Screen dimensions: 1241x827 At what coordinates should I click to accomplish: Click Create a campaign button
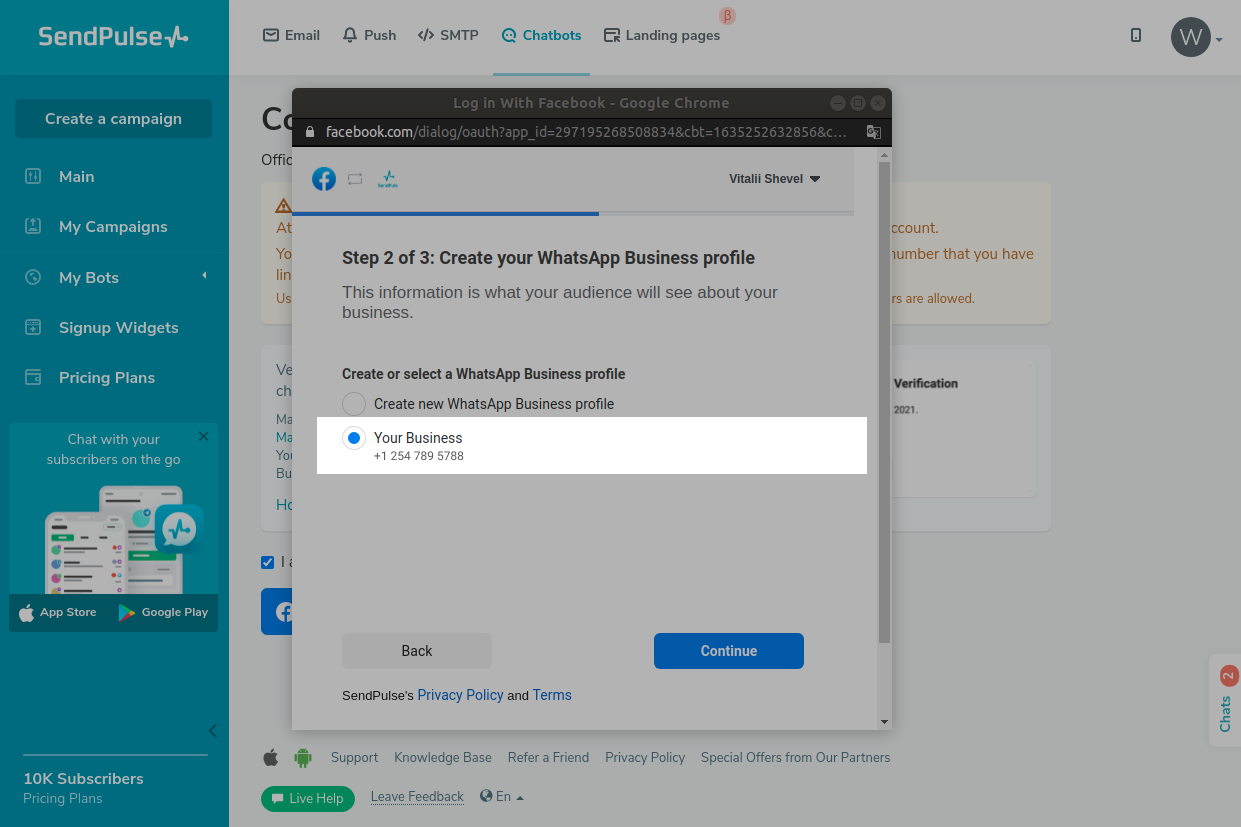pos(113,118)
